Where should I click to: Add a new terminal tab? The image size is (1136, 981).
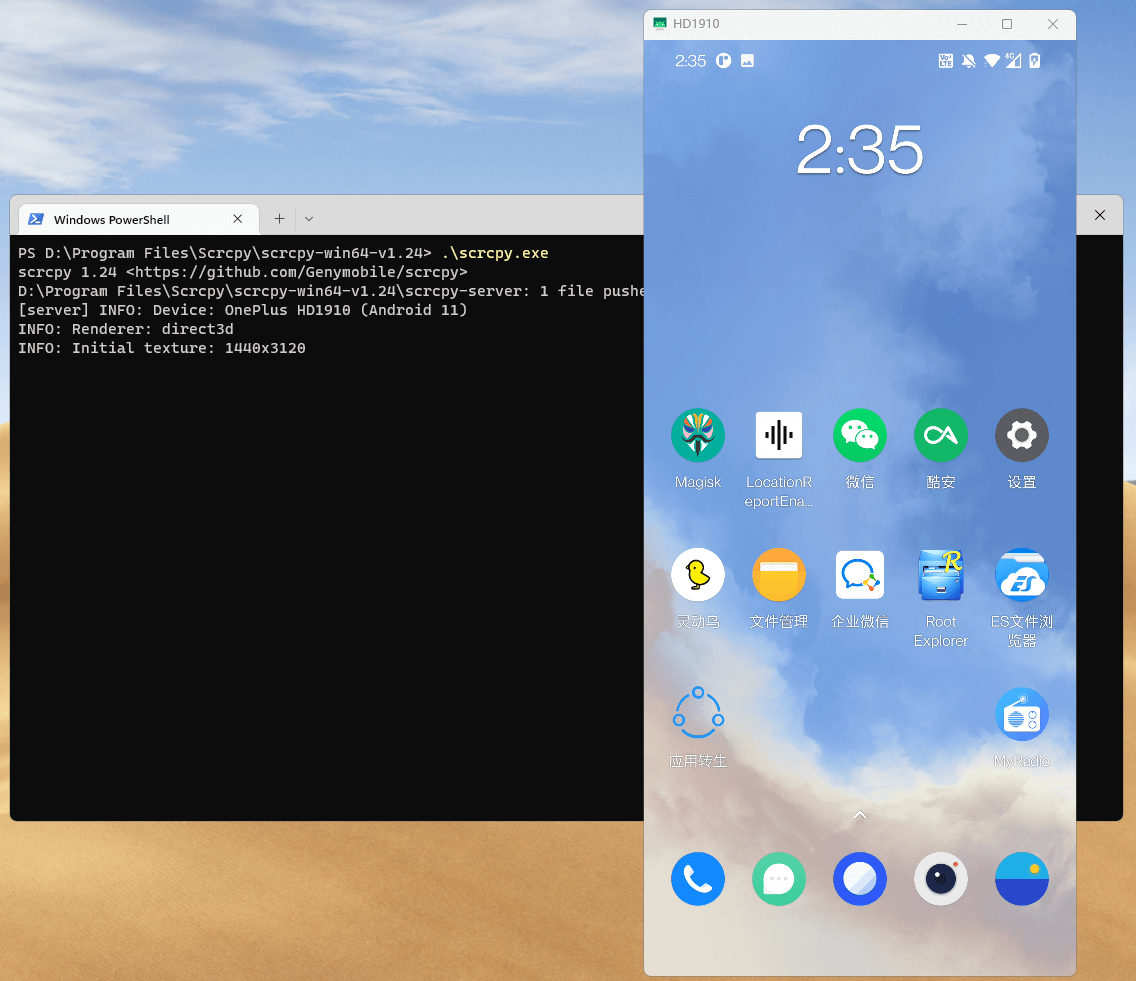[x=279, y=219]
